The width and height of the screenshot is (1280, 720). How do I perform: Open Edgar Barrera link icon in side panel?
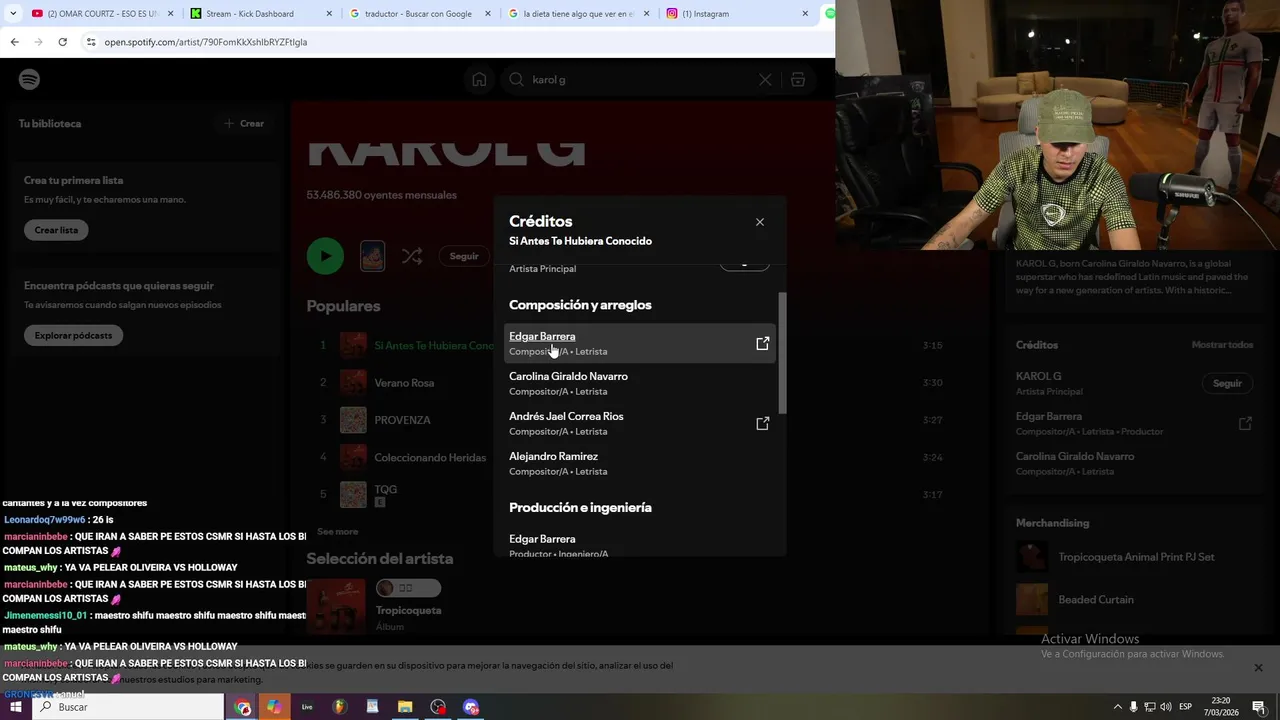point(1245,424)
